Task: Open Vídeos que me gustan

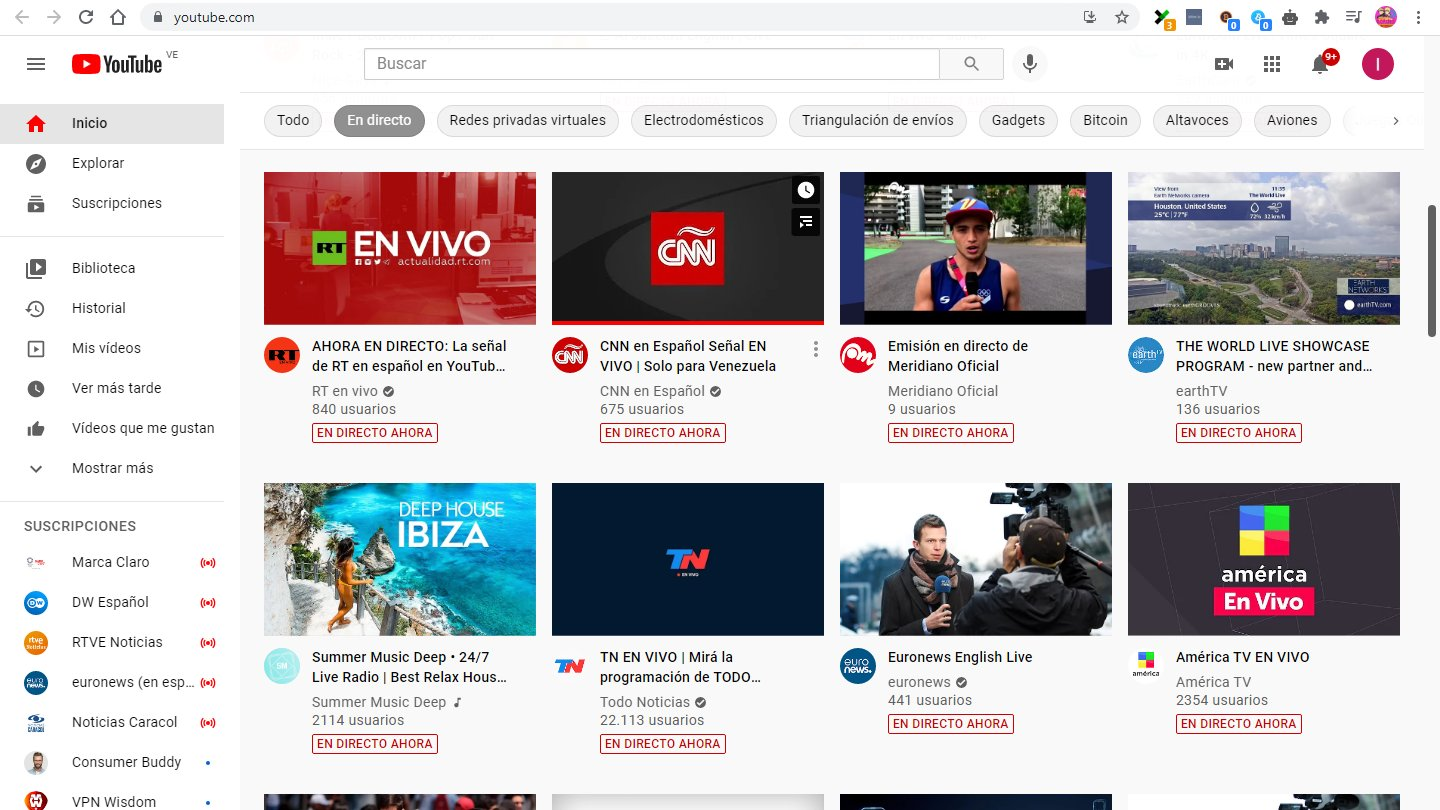Action: coord(112,428)
